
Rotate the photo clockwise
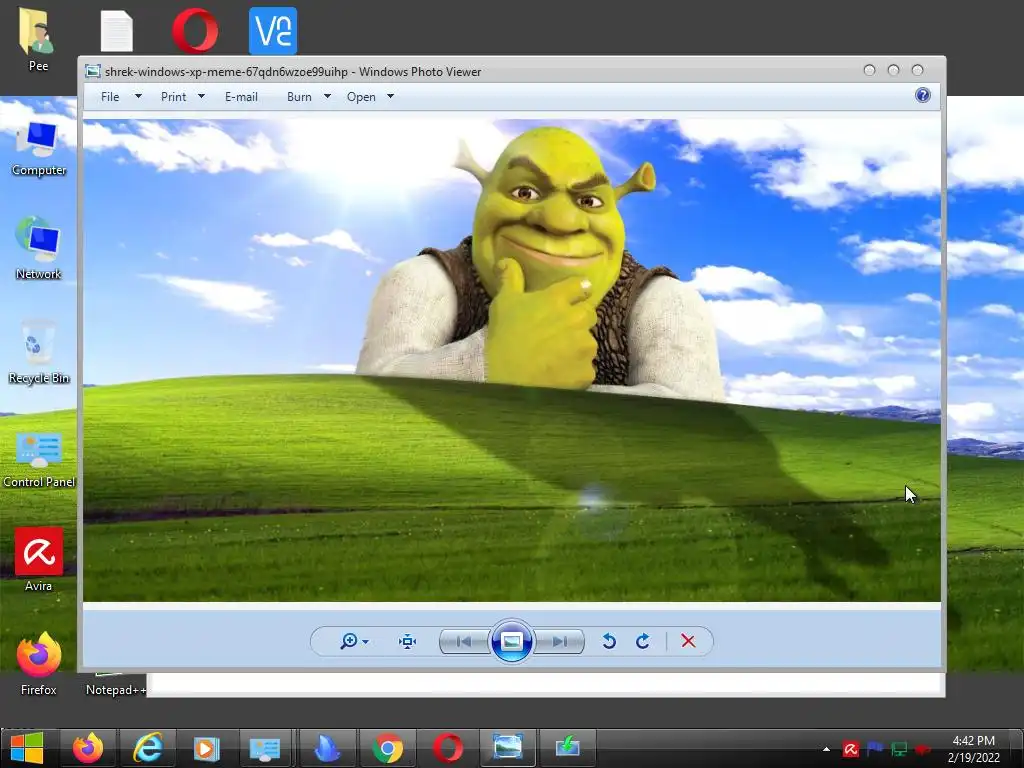tap(643, 641)
